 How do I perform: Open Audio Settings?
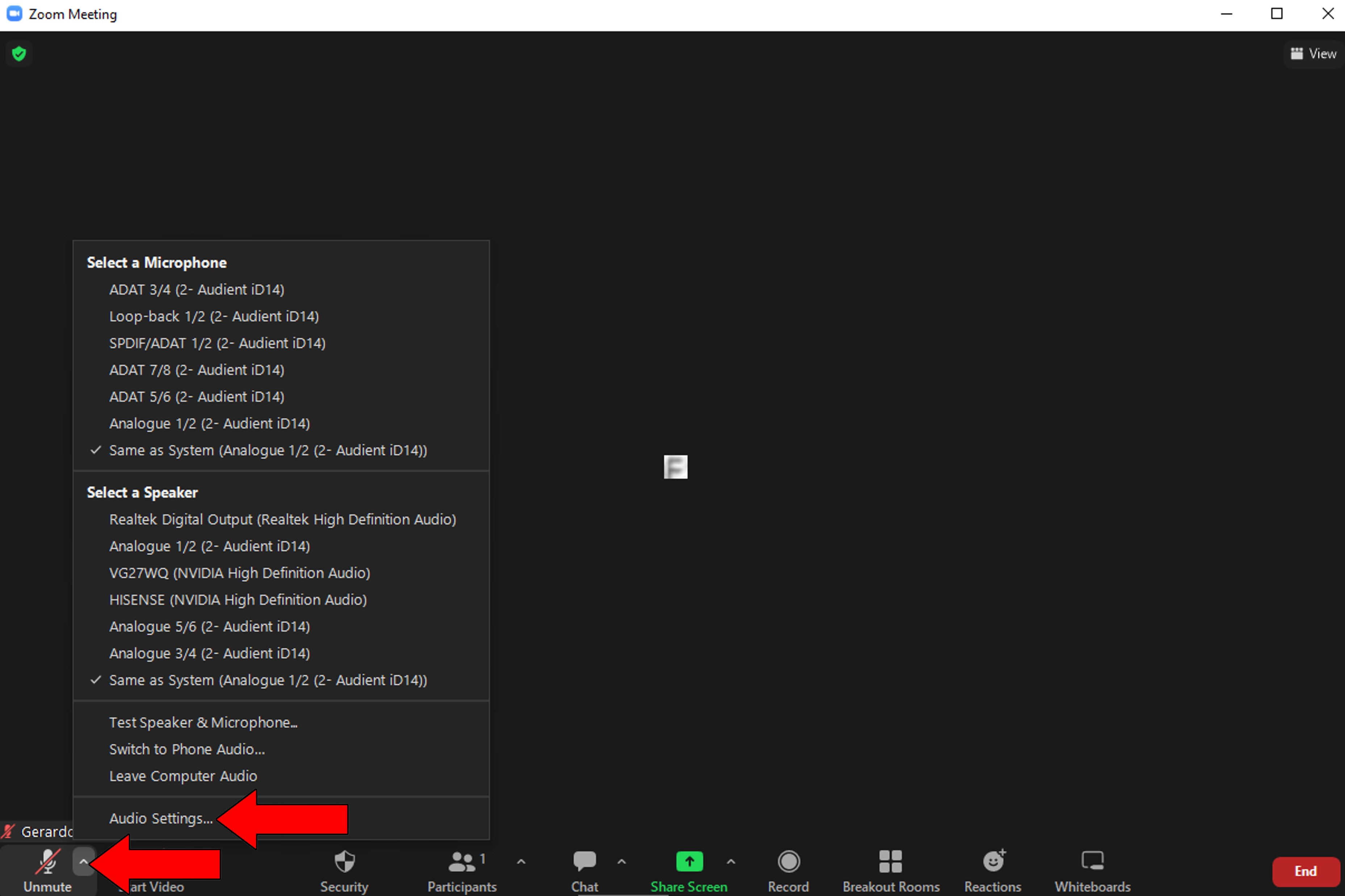(161, 818)
